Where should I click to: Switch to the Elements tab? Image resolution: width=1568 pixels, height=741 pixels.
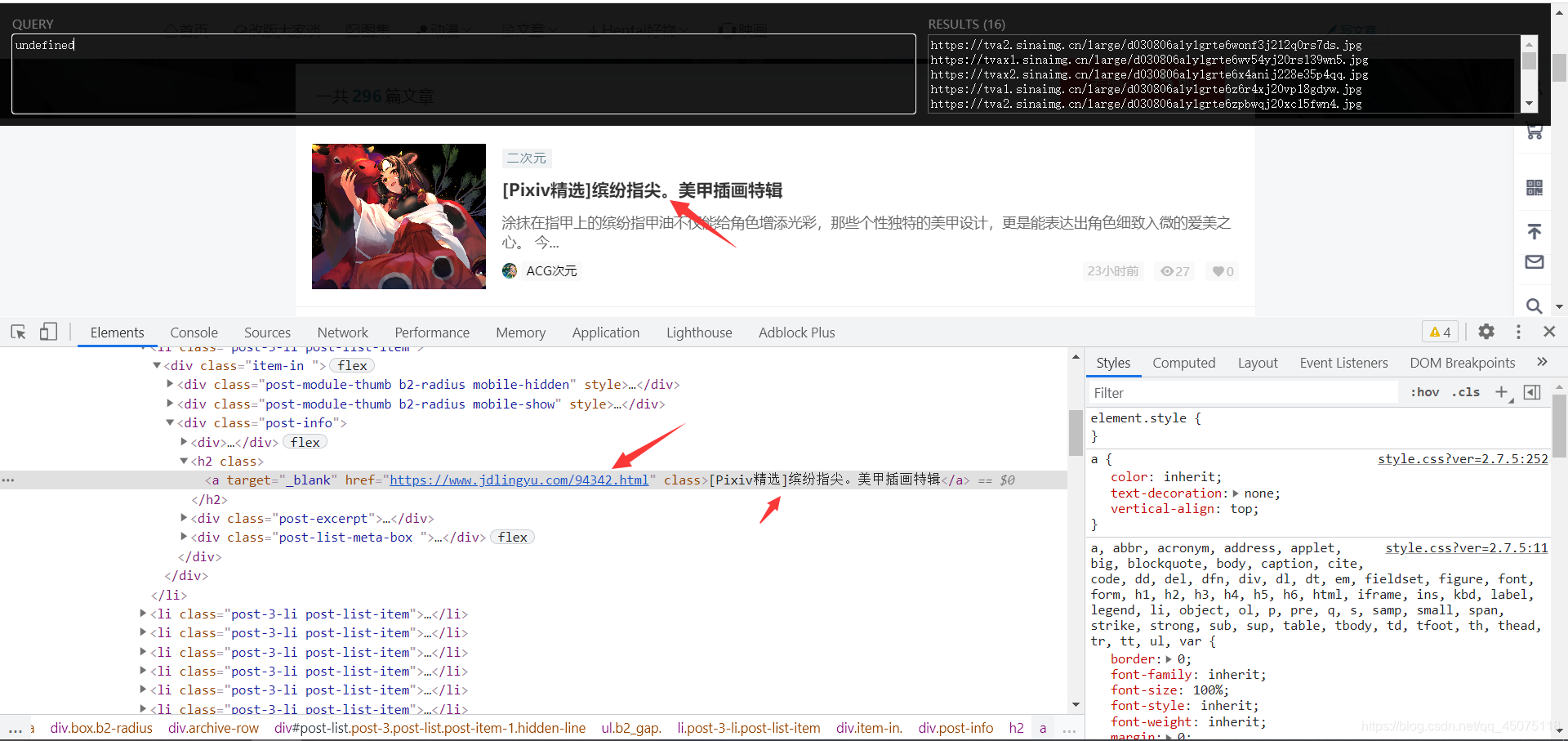click(117, 333)
